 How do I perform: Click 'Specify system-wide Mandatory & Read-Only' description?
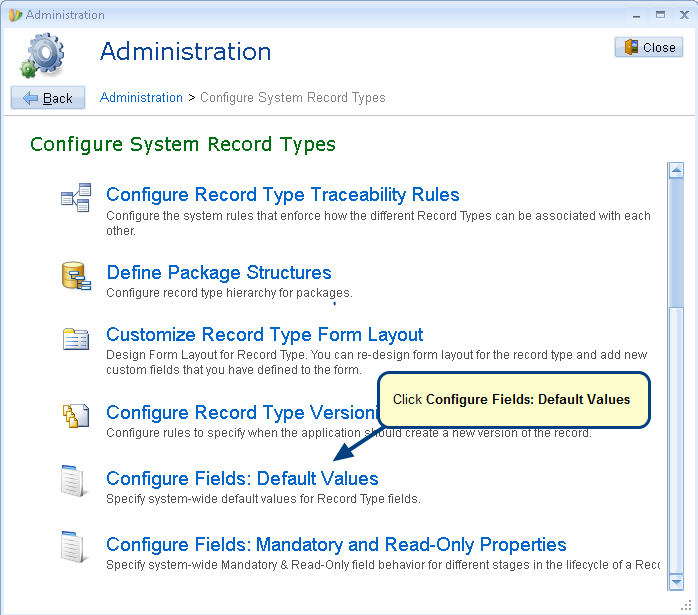[x=383, y=565]
